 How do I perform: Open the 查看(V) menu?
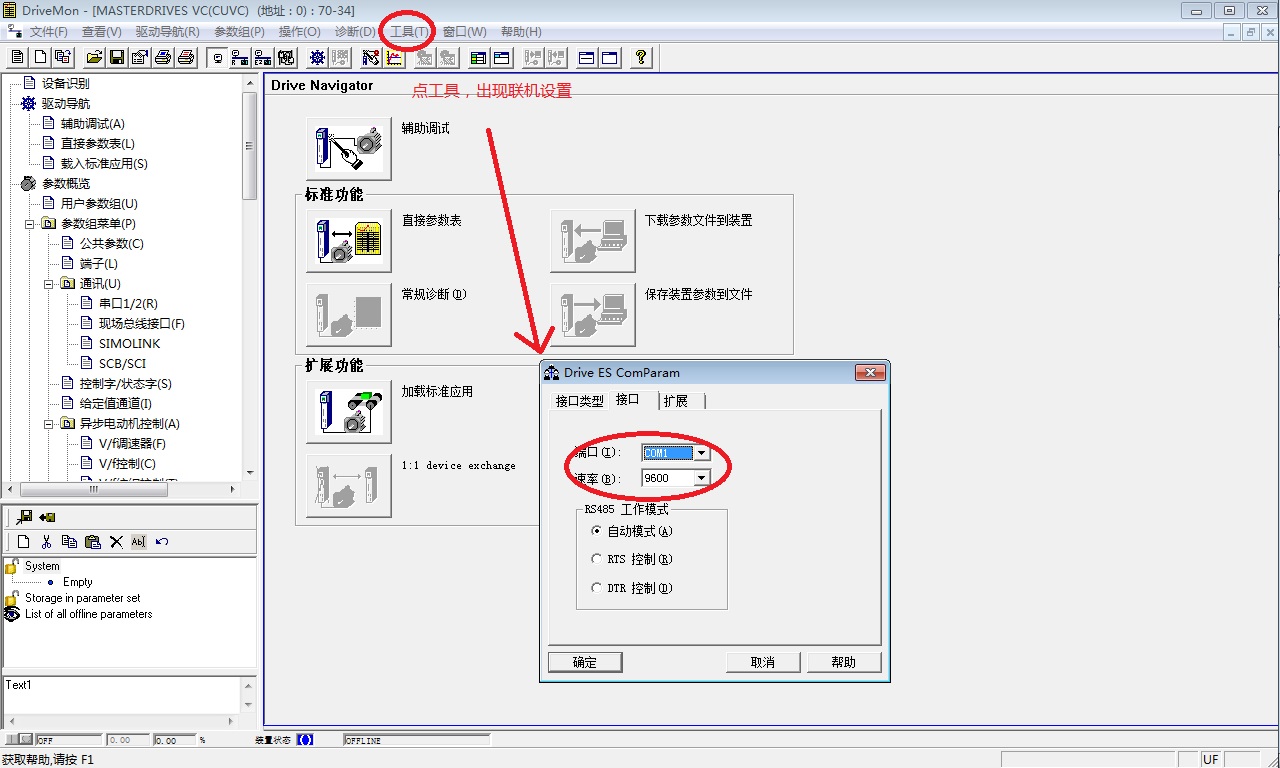click(102, 32)
